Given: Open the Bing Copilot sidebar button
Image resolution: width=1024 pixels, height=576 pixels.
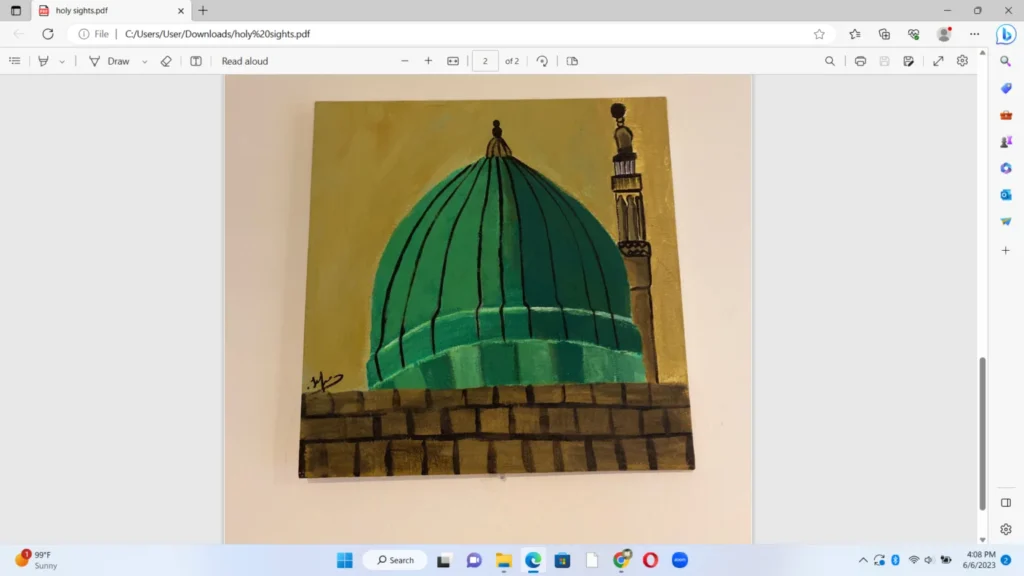Looking at the screenshot, I should pos(1006,34).
